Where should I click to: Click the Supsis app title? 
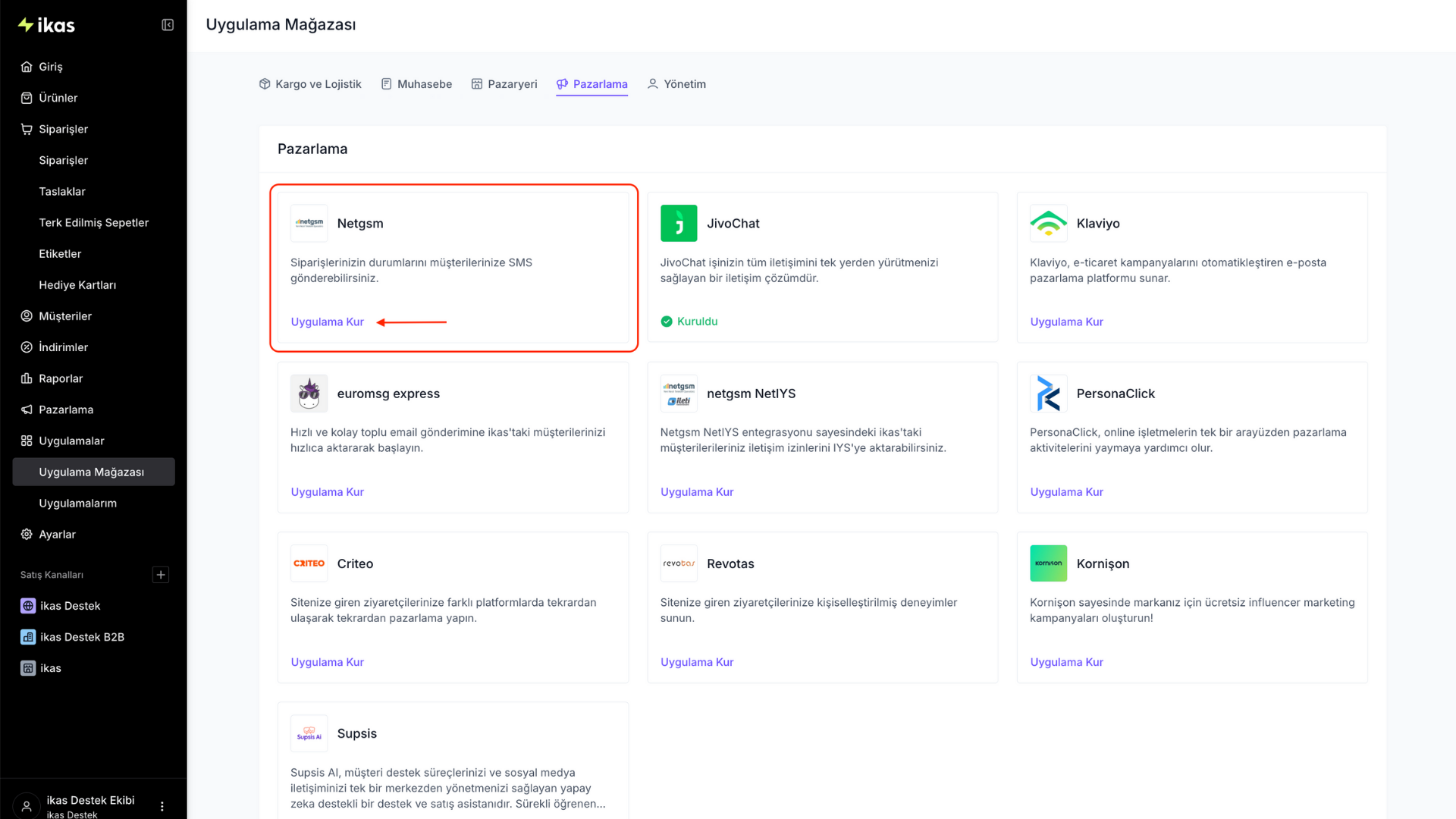[356, 733]
